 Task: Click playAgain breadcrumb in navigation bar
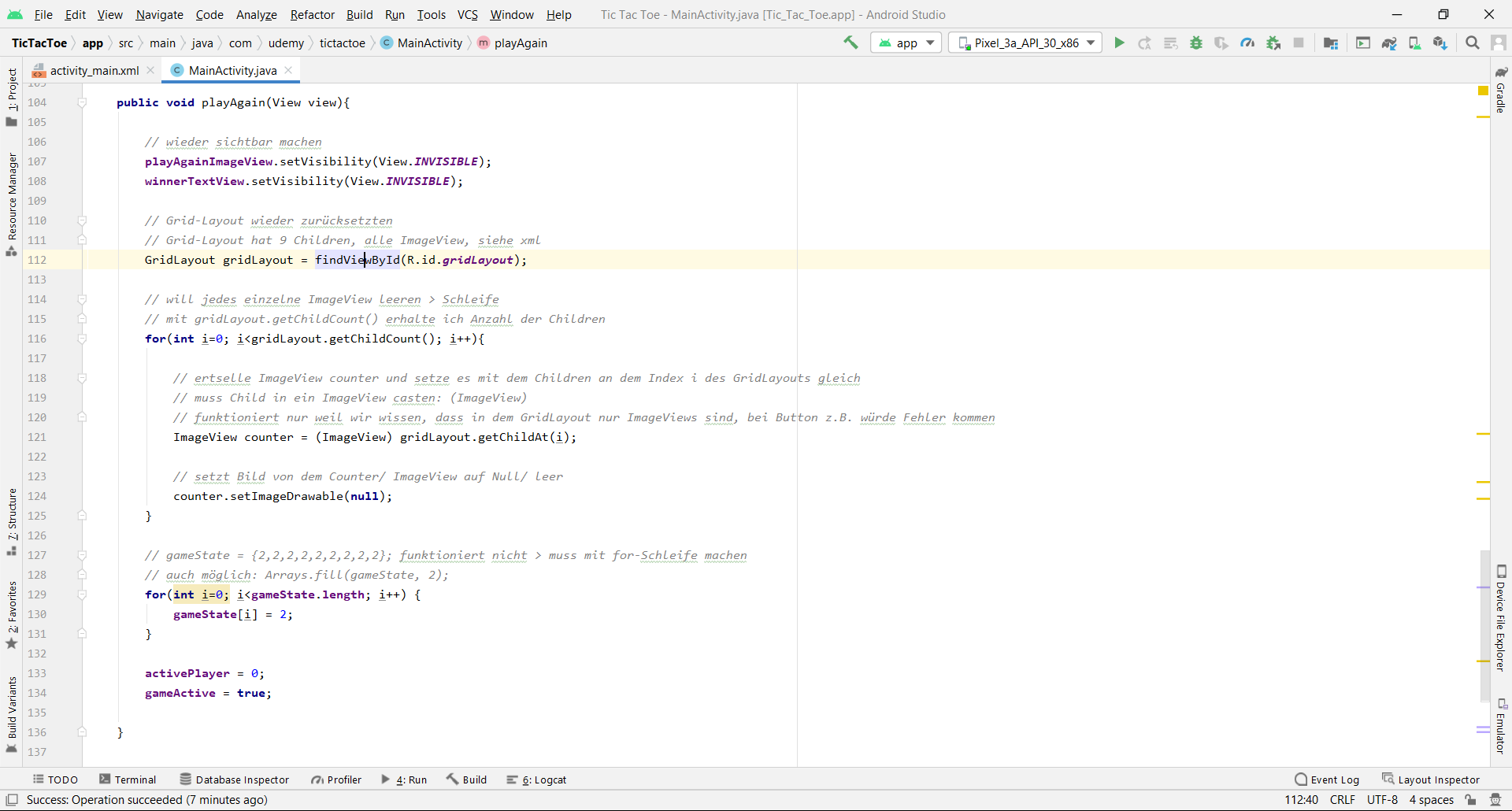(x=512, y=43)
